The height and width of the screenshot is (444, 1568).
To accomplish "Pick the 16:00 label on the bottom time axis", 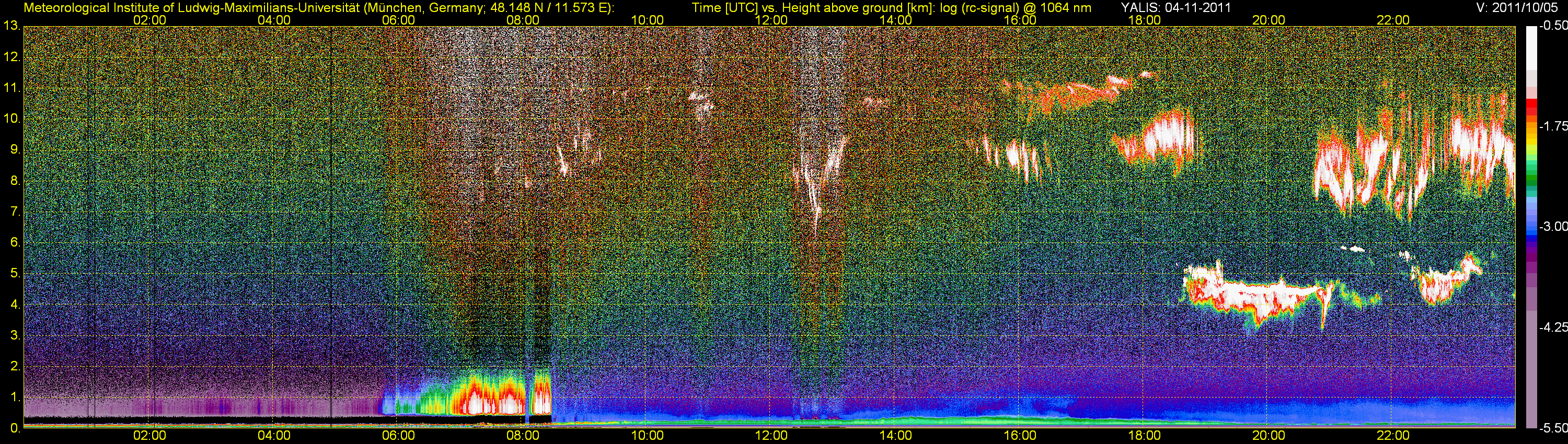I will click(x=1020, y=436).
